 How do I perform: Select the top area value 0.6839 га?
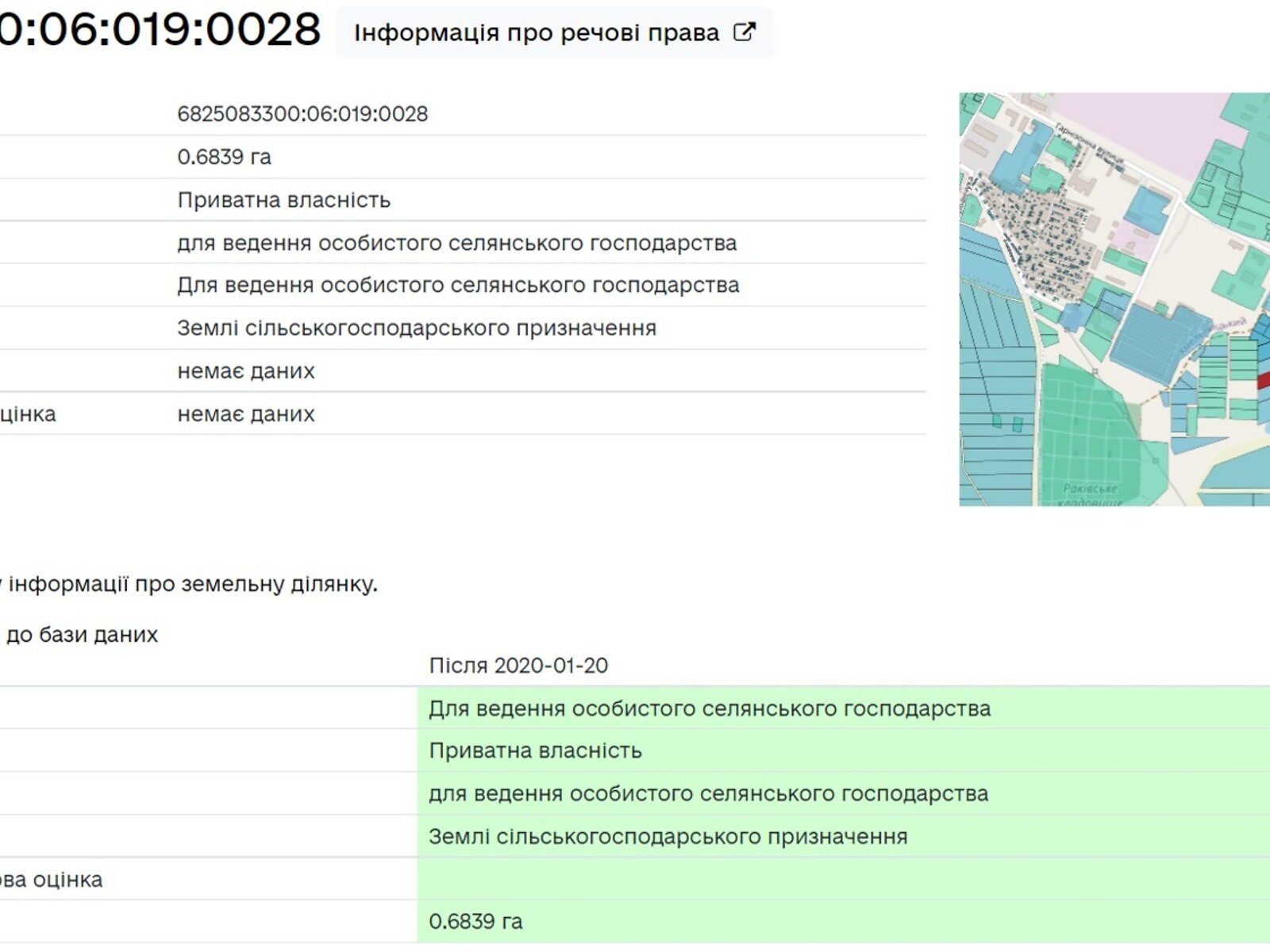(225, 157)
